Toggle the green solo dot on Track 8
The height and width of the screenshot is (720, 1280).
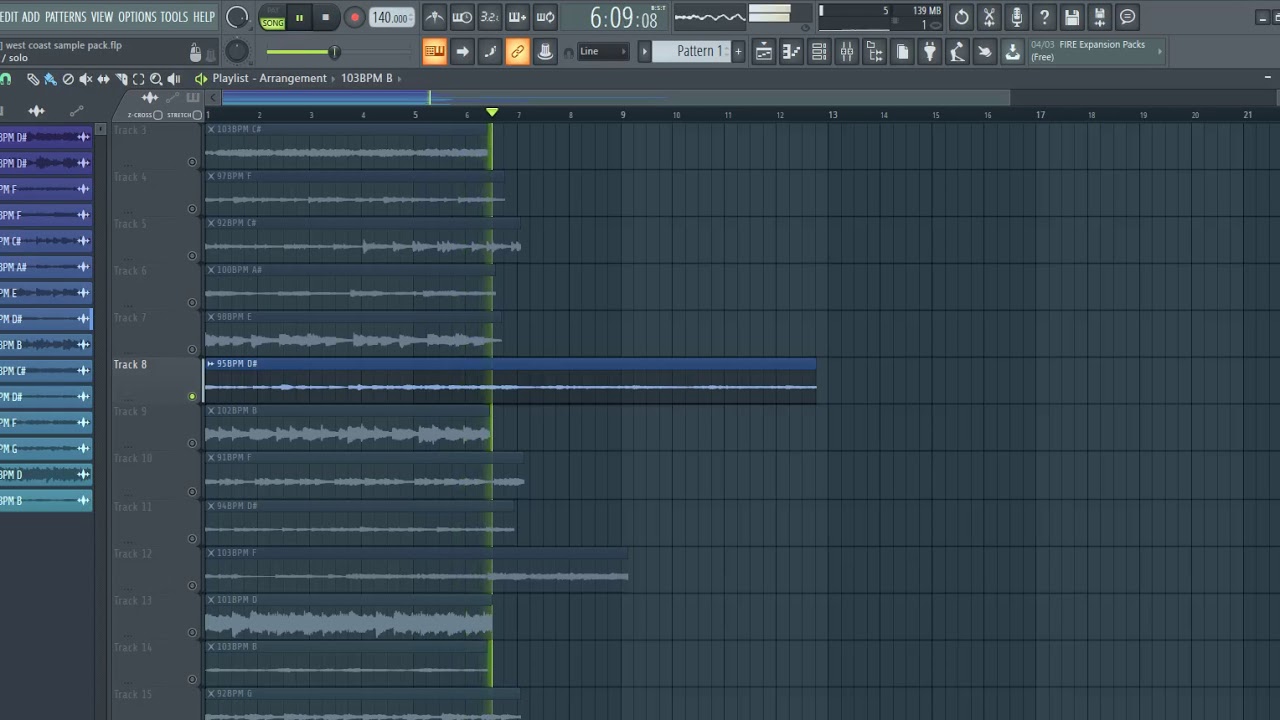point(192,397)
